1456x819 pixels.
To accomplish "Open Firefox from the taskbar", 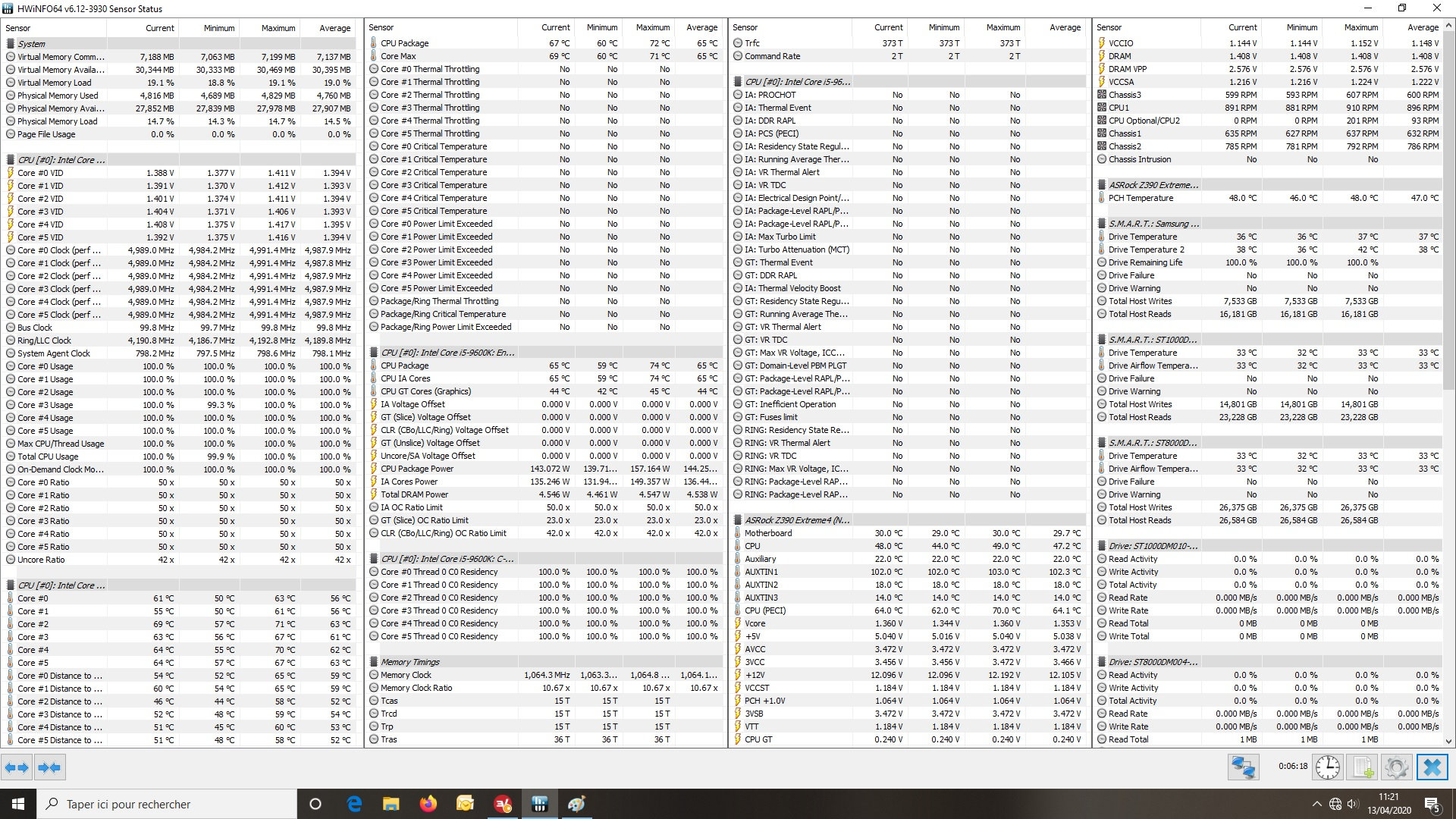I will coord(428,804).
